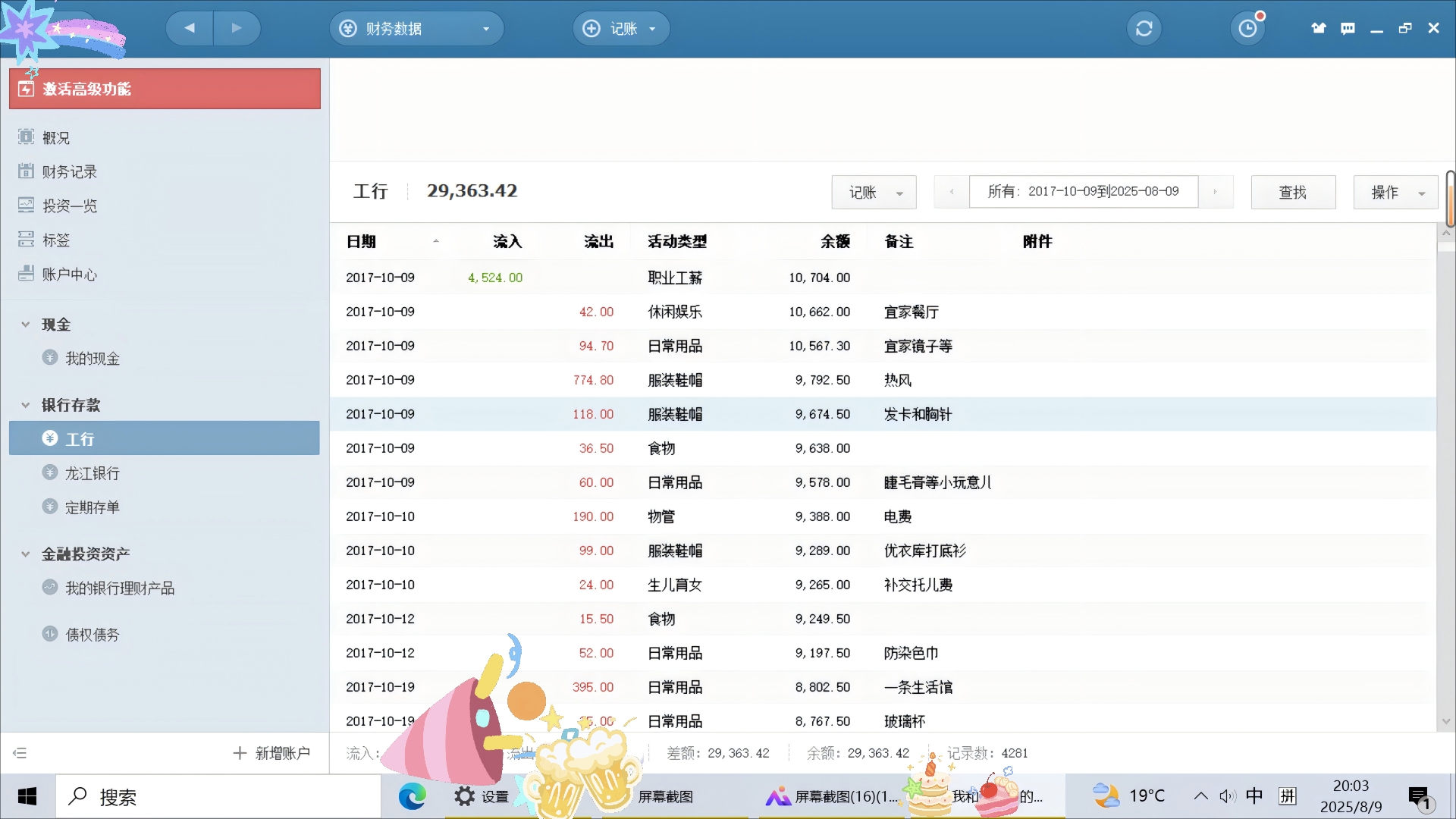Click the 债权债务 icon
Screen dimensions: 1456x819
tap(50, 633)
